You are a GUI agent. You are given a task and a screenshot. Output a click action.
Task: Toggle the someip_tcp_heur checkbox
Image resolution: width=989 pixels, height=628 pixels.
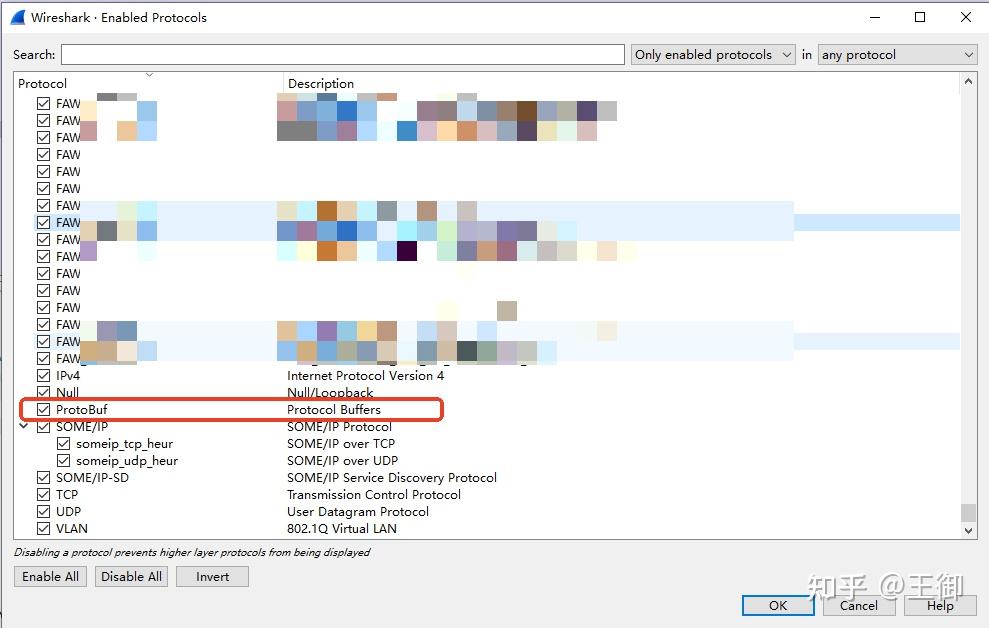62,443
